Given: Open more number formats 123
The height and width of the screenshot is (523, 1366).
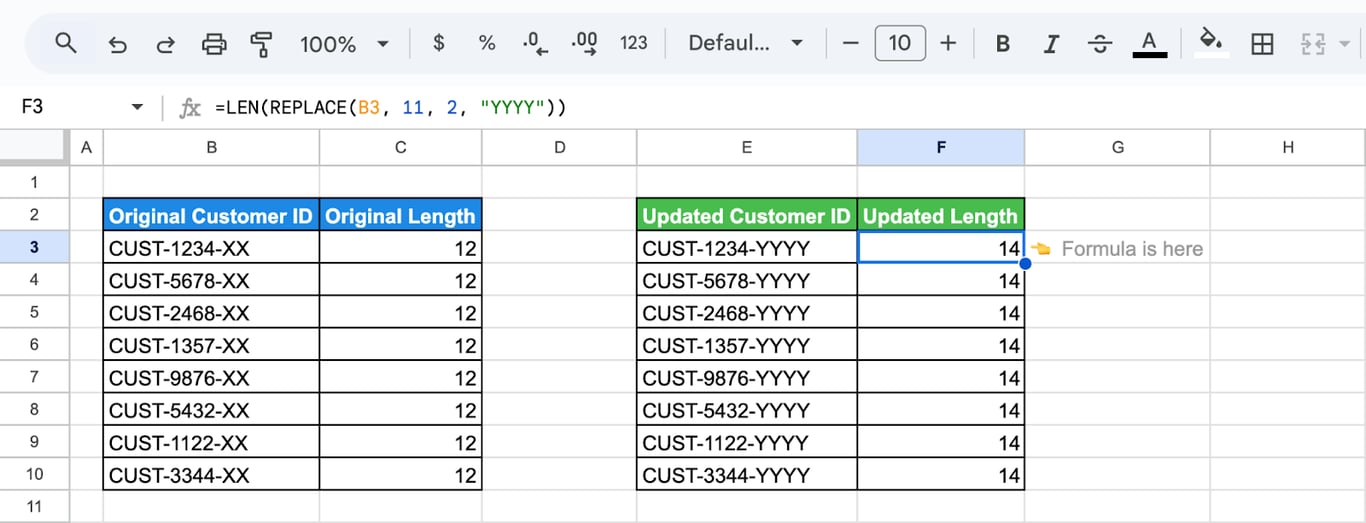Looking at the screenshot, I should click(634, 43).
